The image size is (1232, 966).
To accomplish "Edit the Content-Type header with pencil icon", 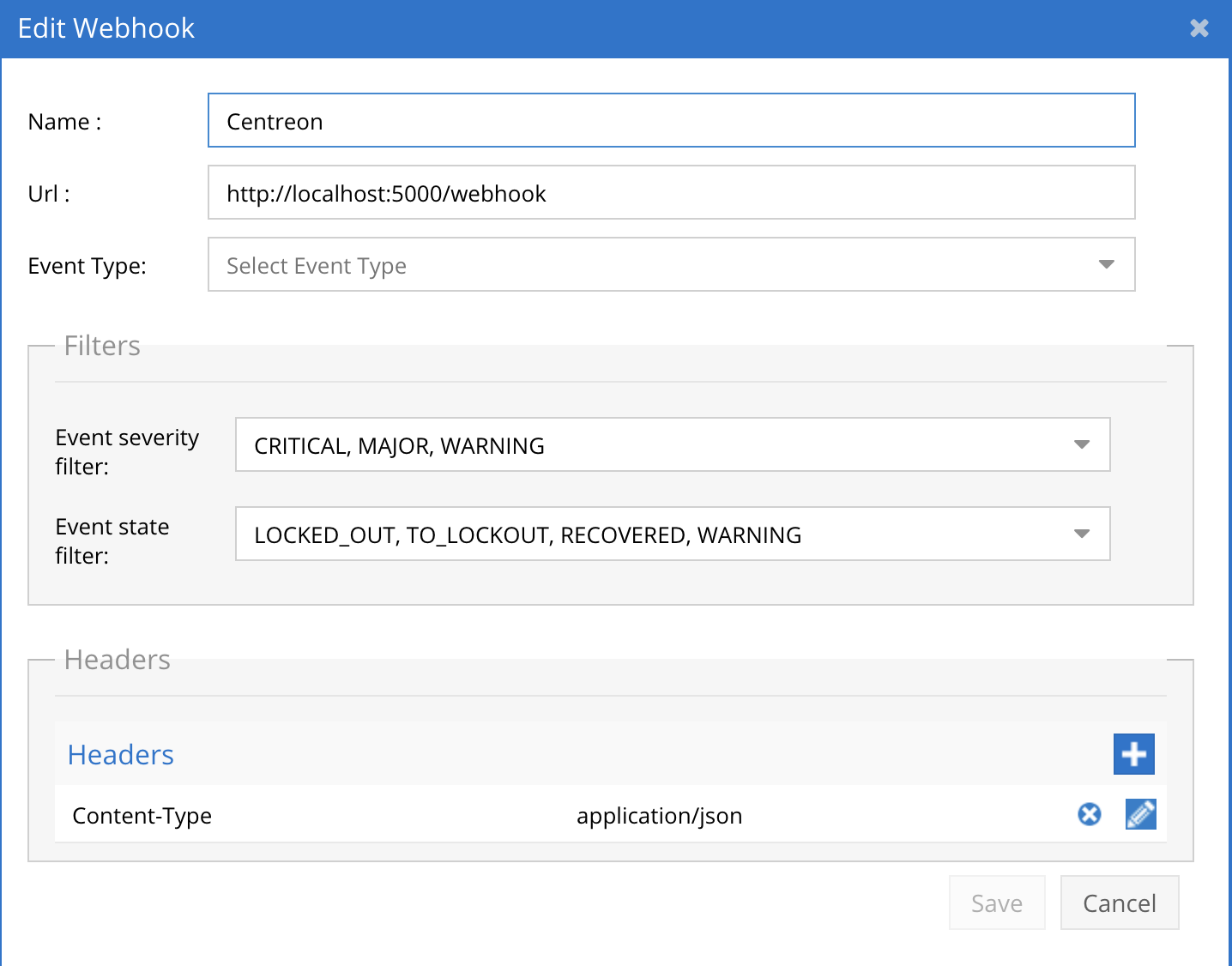I will click(x=1140, y=814).
